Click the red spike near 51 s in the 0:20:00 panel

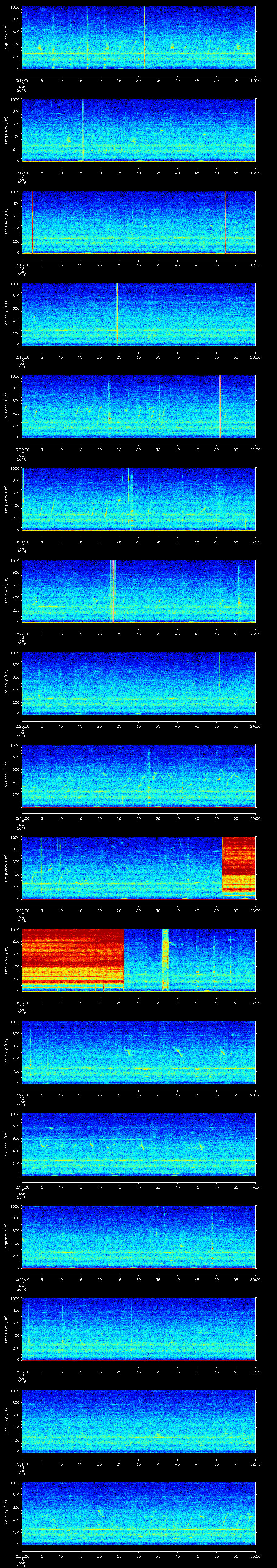pos(220,407)
